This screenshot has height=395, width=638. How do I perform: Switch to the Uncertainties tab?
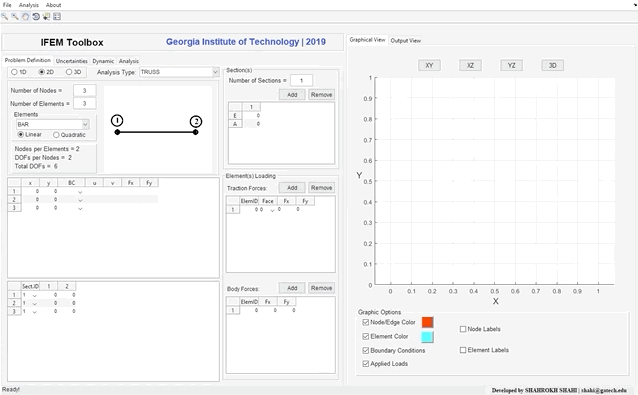(72, 61)
